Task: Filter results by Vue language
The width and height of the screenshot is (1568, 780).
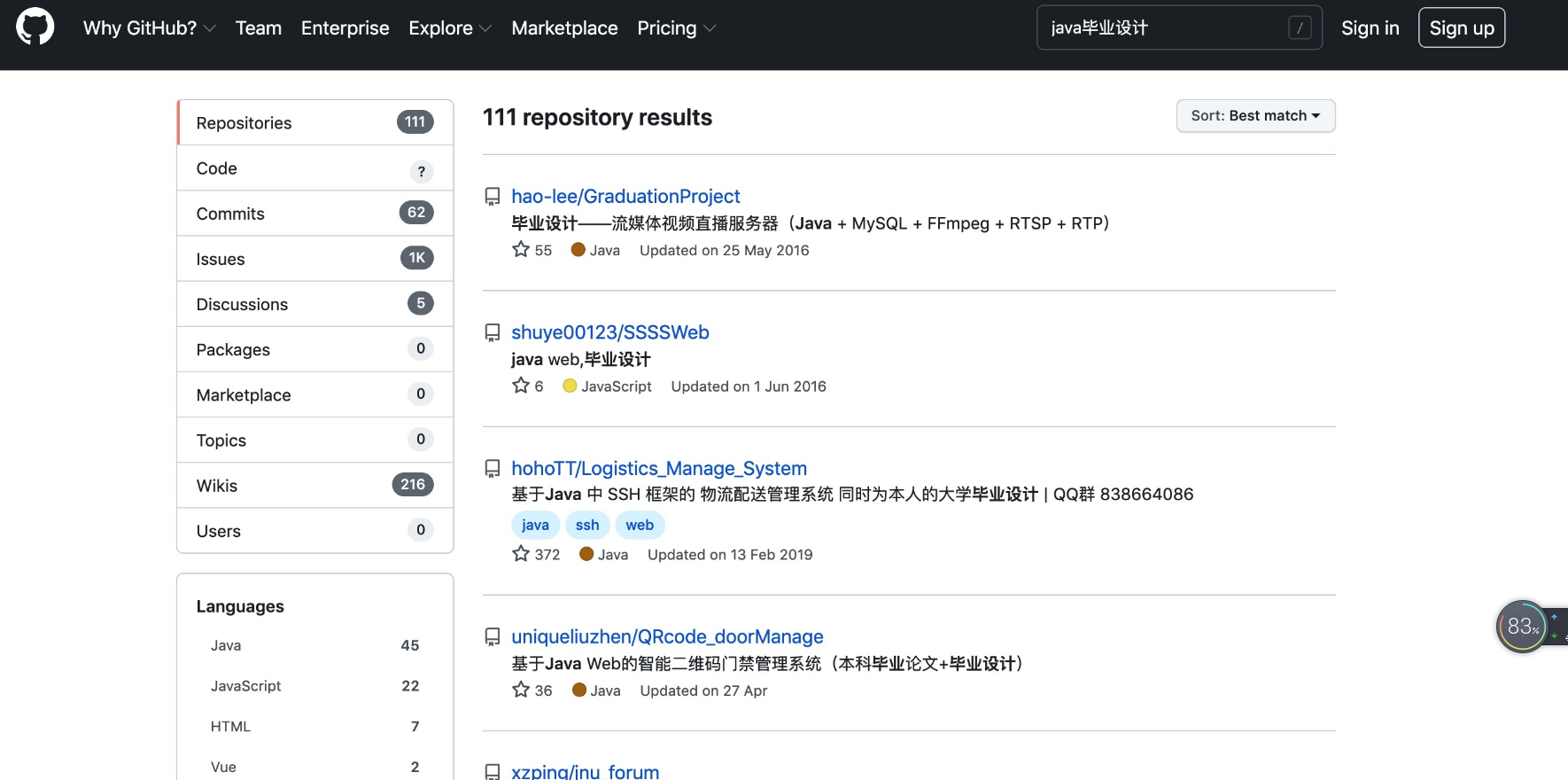Action: coord(314,767)
